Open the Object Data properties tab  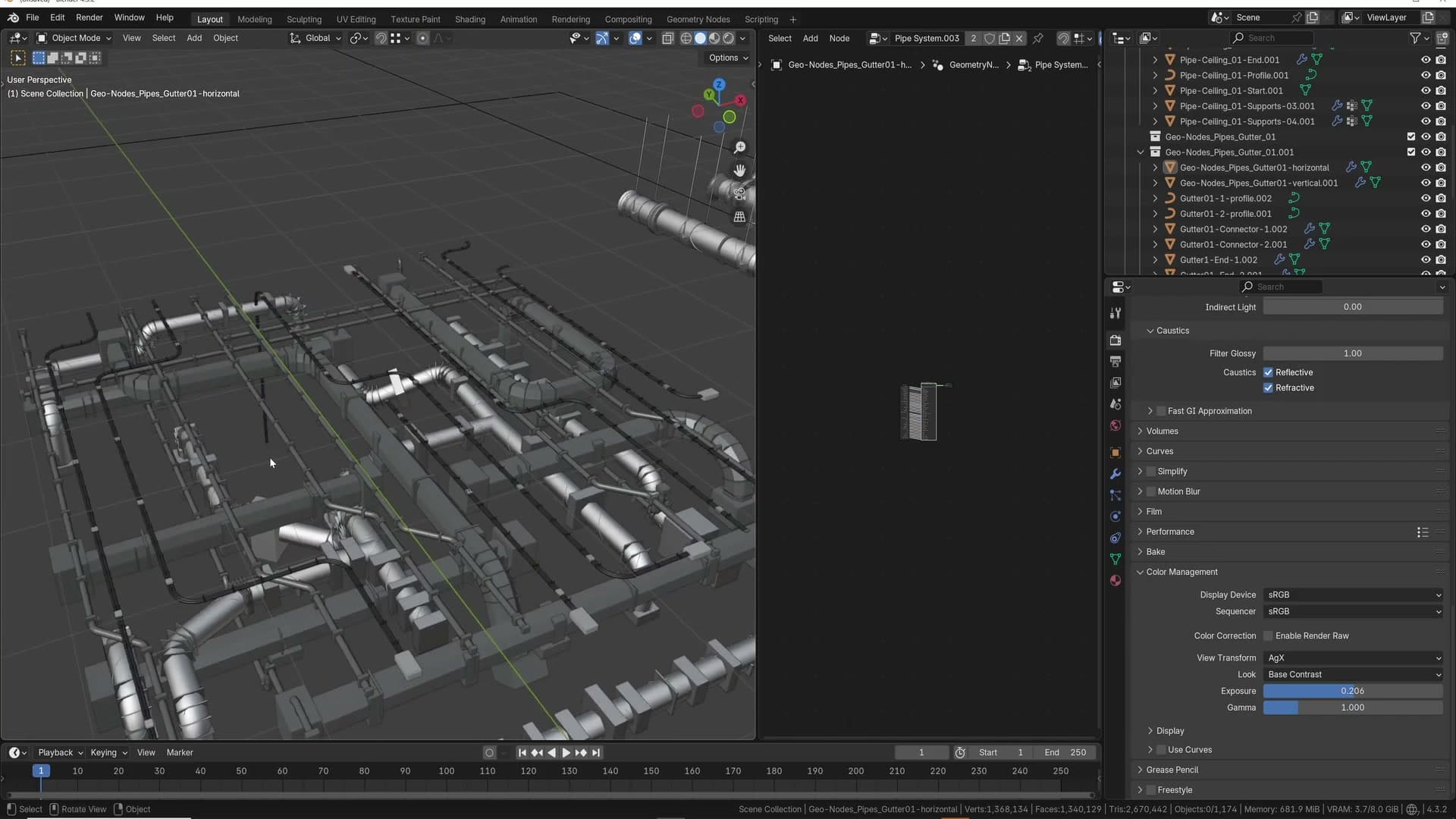point(1116,559)
